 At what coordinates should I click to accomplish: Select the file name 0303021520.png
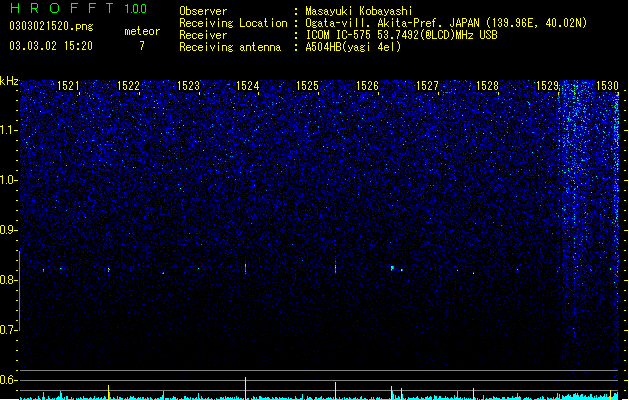[51, 26]
